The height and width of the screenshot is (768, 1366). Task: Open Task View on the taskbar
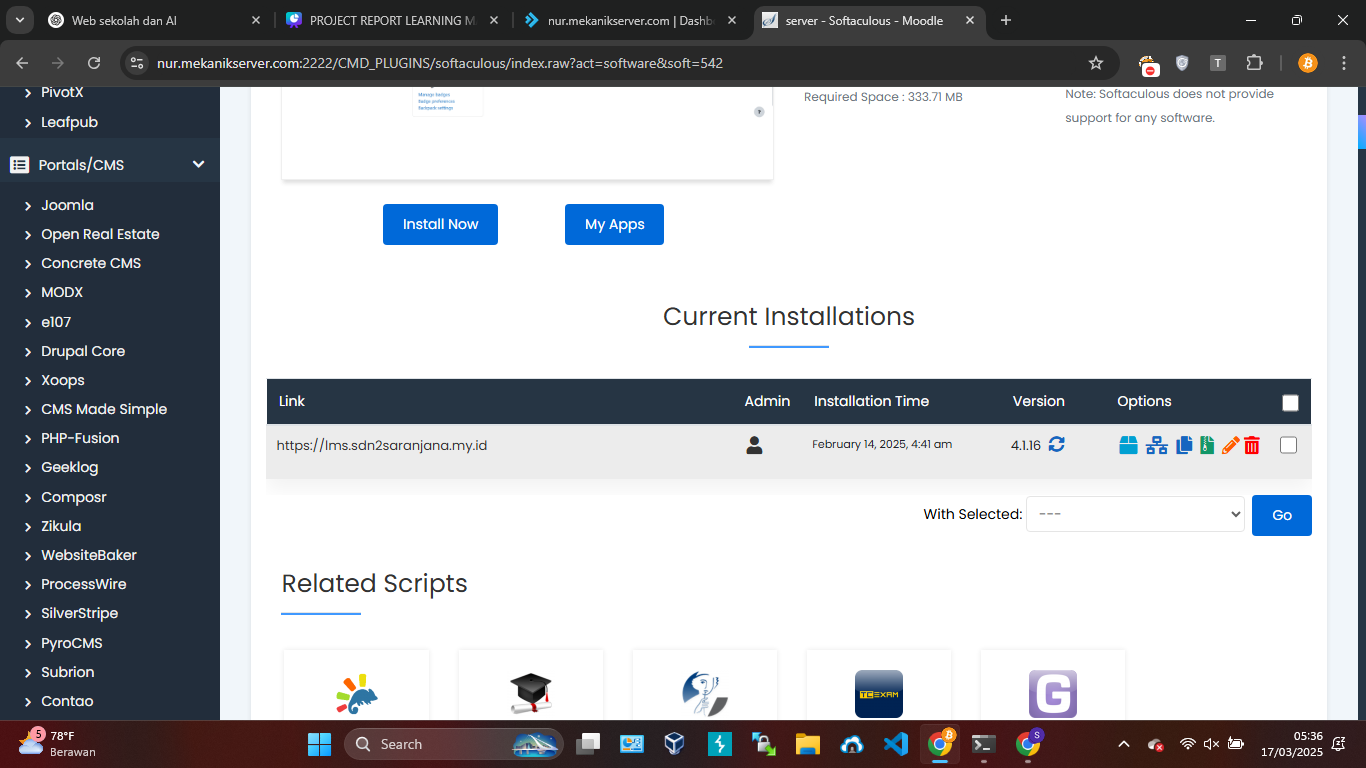[x=588, y=744]
